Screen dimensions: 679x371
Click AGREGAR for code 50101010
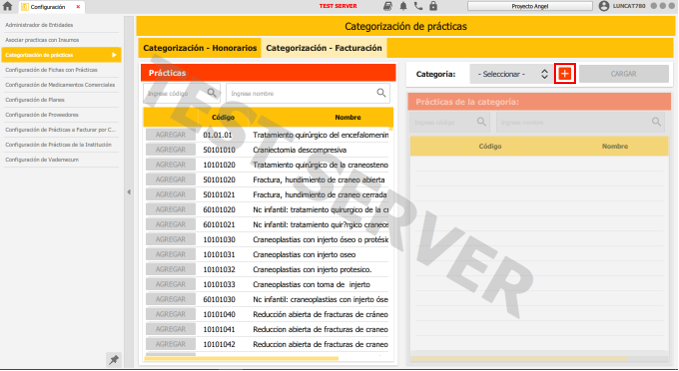click(x=171, y=150)
